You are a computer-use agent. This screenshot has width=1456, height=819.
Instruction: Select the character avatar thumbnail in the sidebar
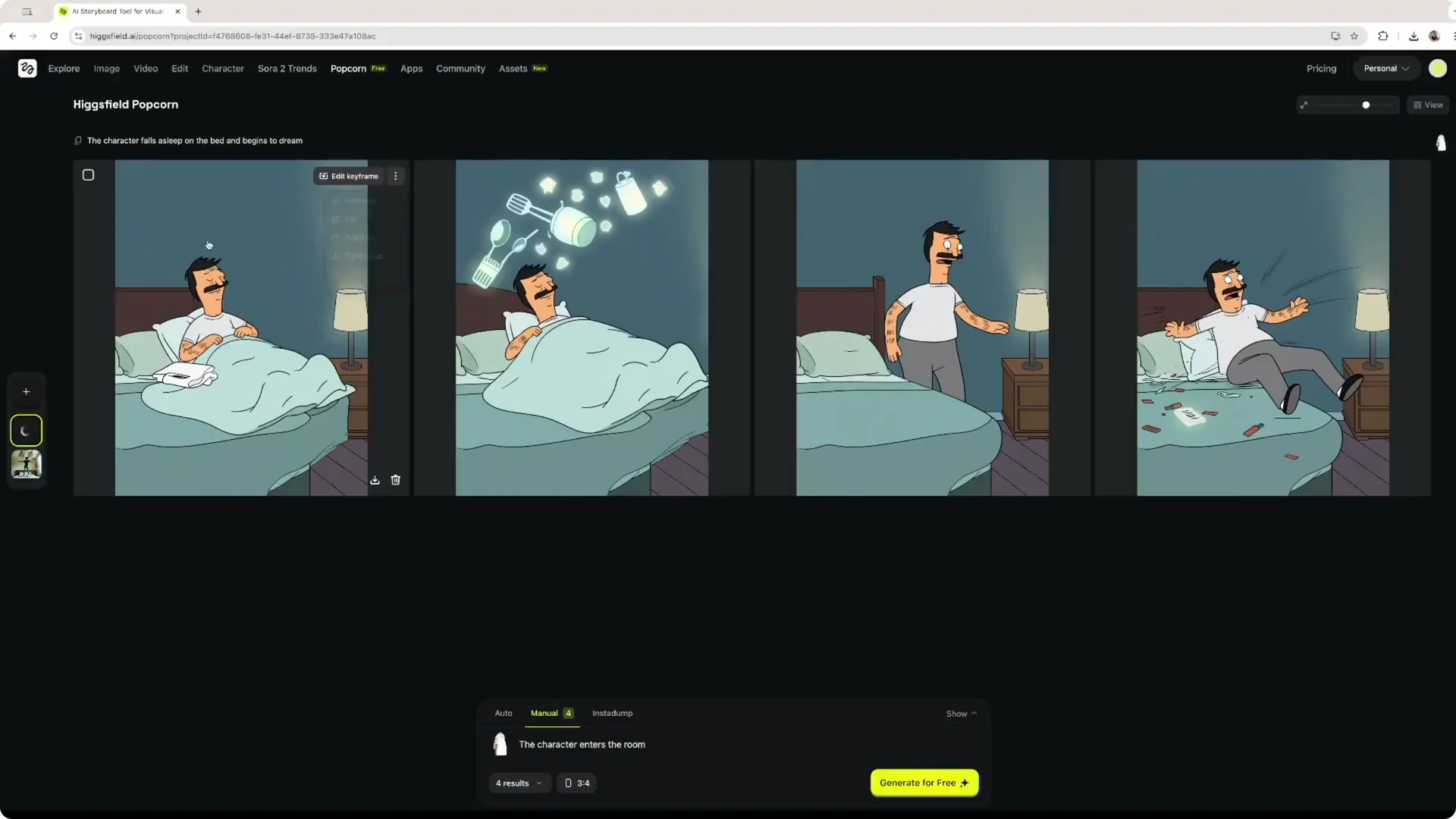point(26,465)
